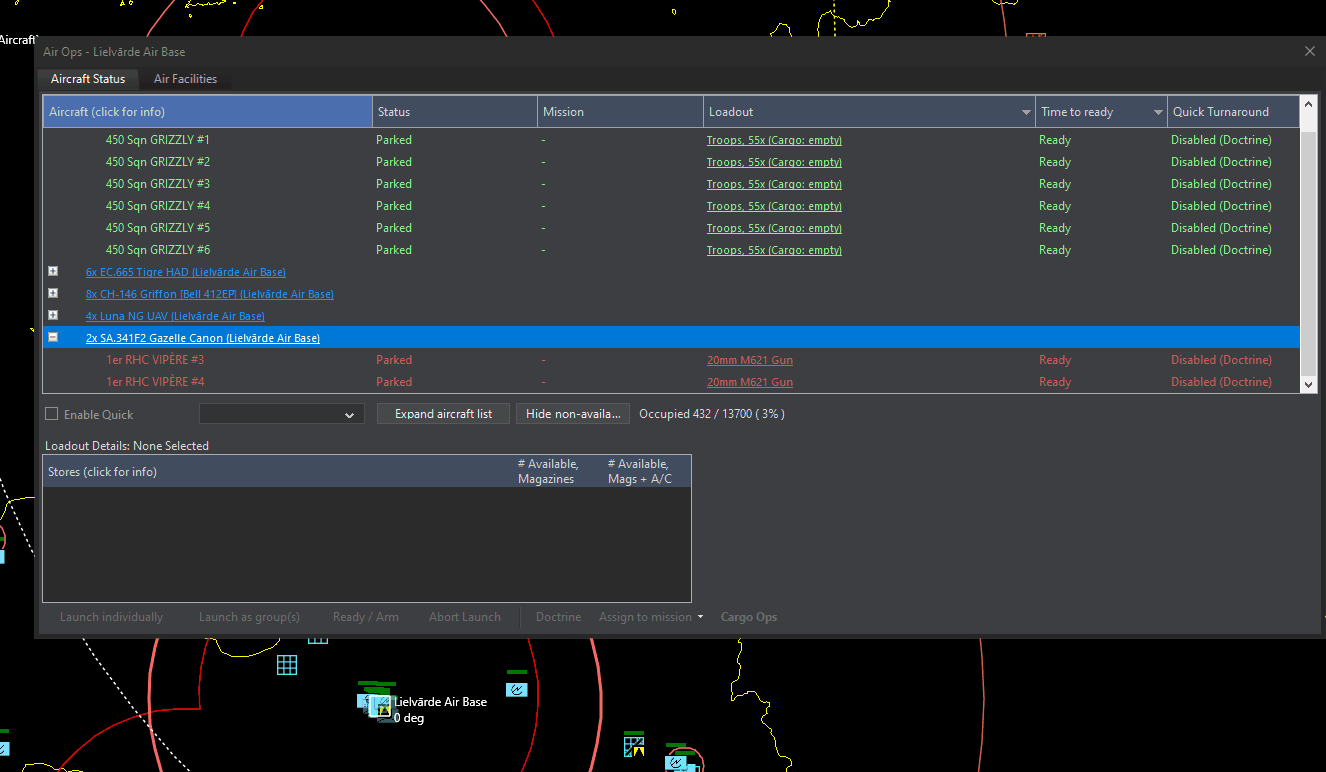Image resolution: width=1326 pixels, height=772 pixels.
Task: Open the VIPÈRE #3 20mm M621 Gun loadout
Action: (750, 360)
